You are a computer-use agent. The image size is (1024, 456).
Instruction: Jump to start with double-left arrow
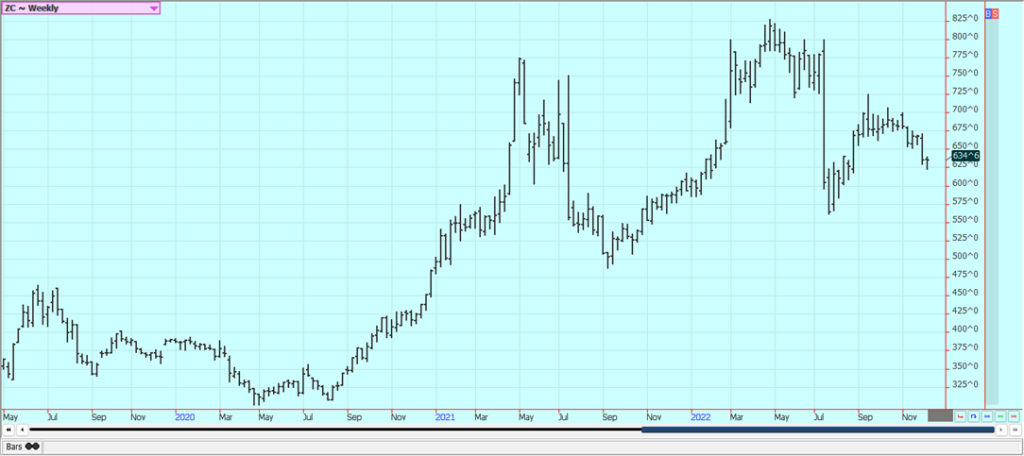pyautogui.click(x=8, y=430)
